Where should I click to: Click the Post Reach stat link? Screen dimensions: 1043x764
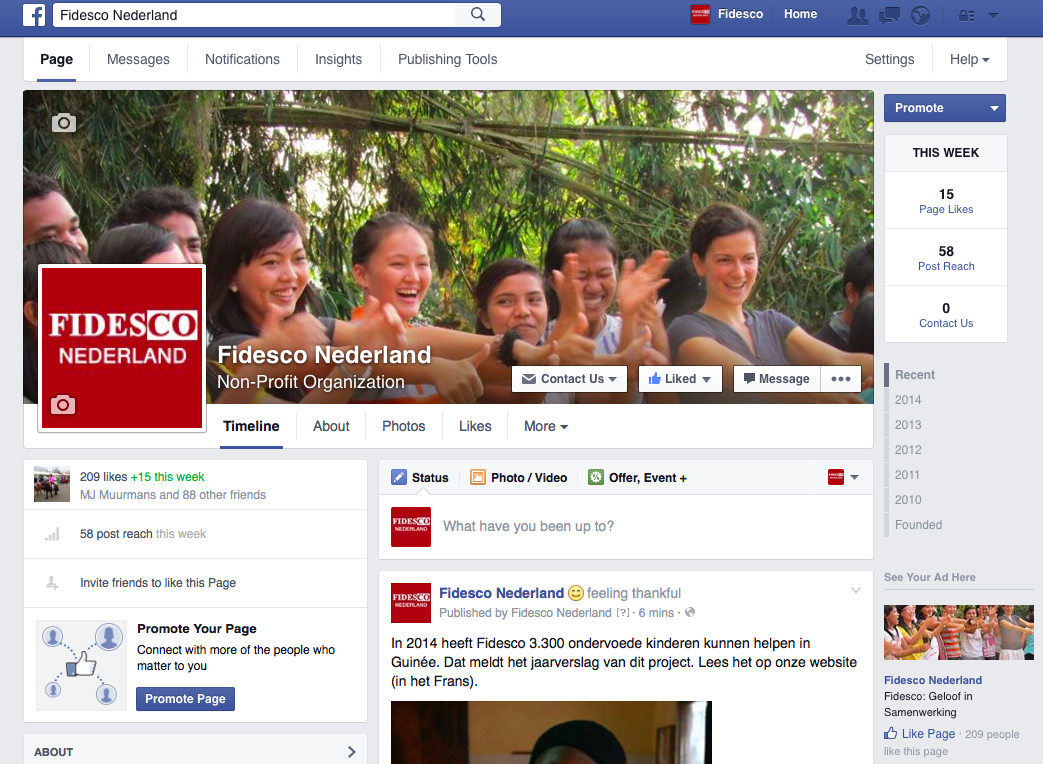[x=946, y=266]
